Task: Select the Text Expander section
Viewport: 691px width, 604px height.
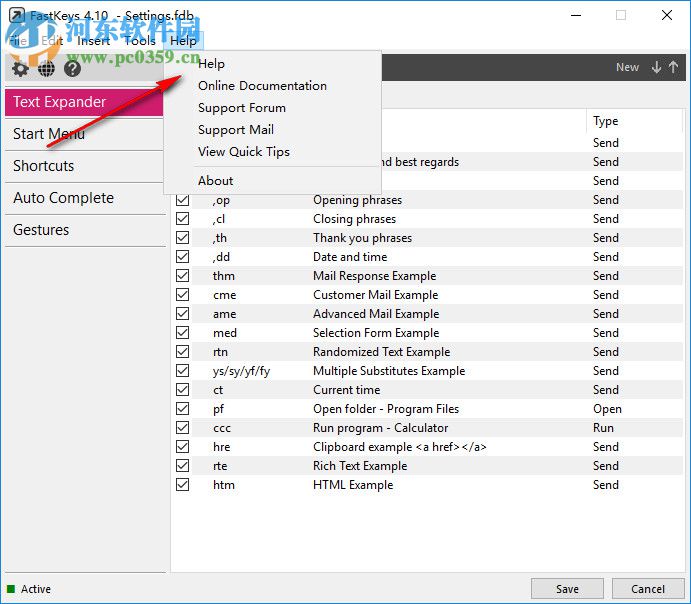Action: pos(84,102)
